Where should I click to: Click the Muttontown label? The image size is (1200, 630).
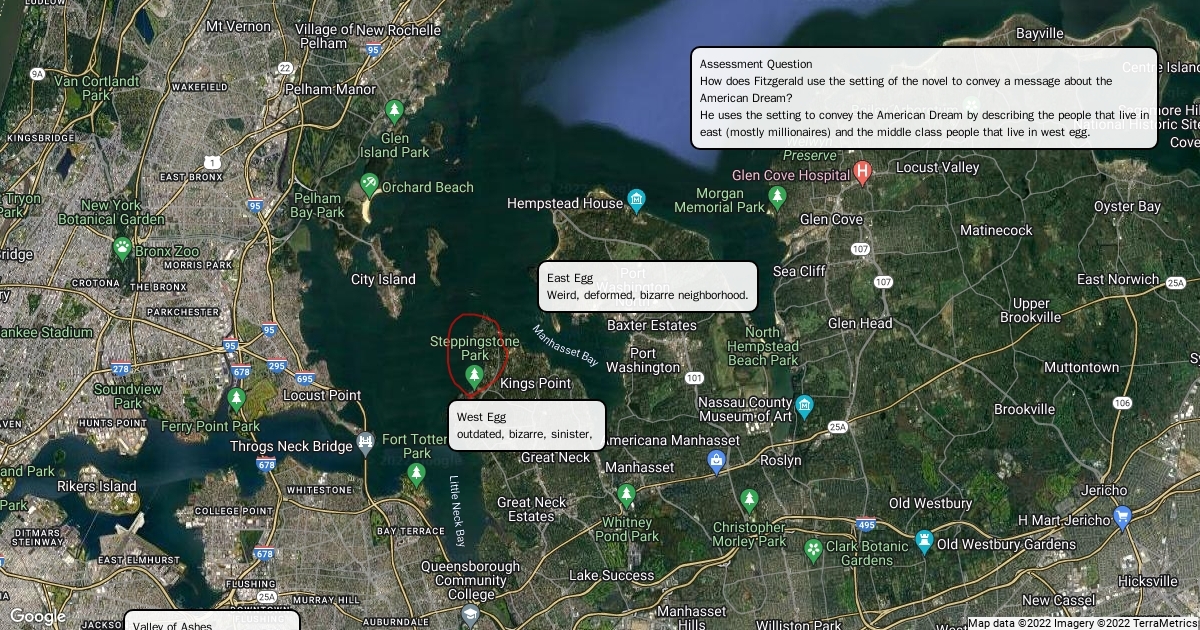[x=1082, y=367]
